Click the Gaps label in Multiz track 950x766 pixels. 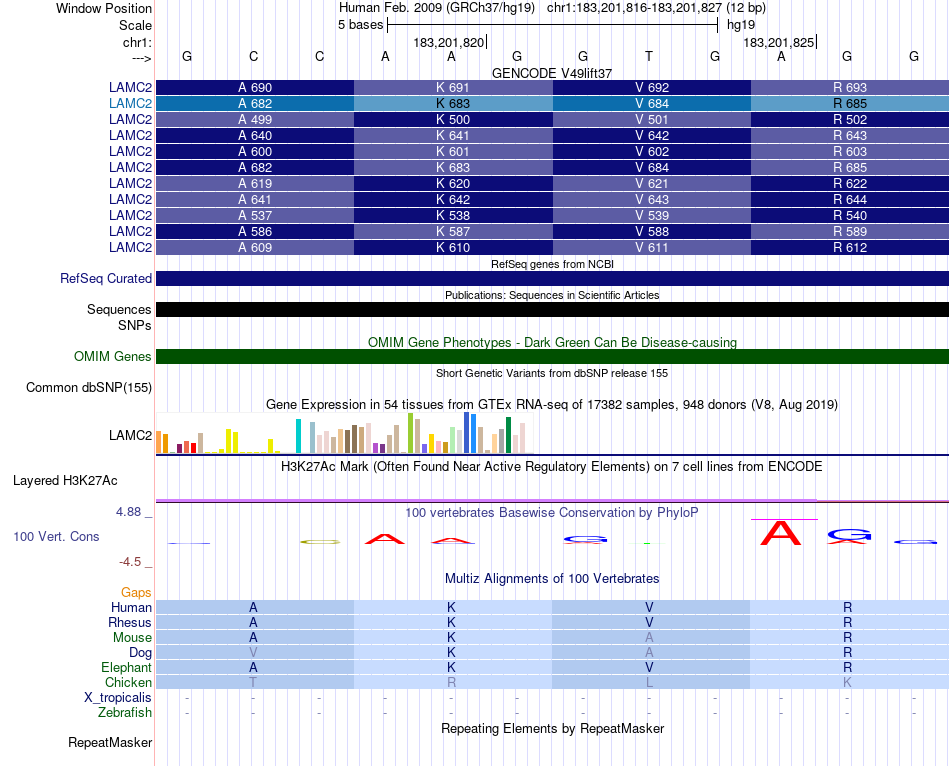(136, 592)
